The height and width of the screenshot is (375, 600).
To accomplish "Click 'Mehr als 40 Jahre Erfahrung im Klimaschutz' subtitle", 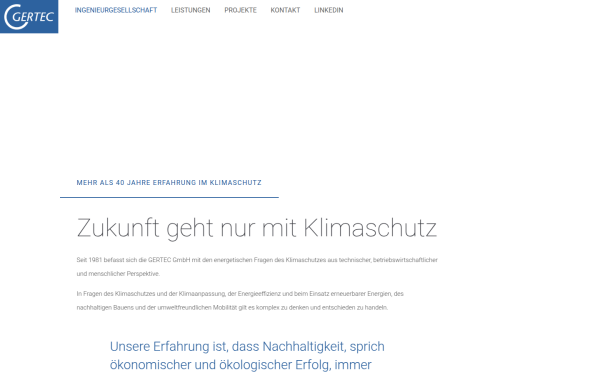I will coord(169,183).
